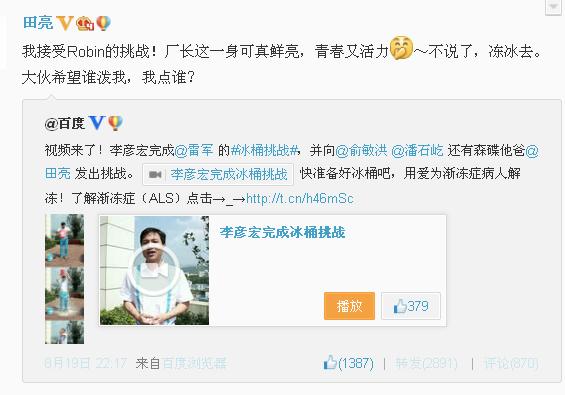Screen dimensions: 565x395
Task: Like the reposted weibo with 1387 likes
Action: click(x=348, y=363)
